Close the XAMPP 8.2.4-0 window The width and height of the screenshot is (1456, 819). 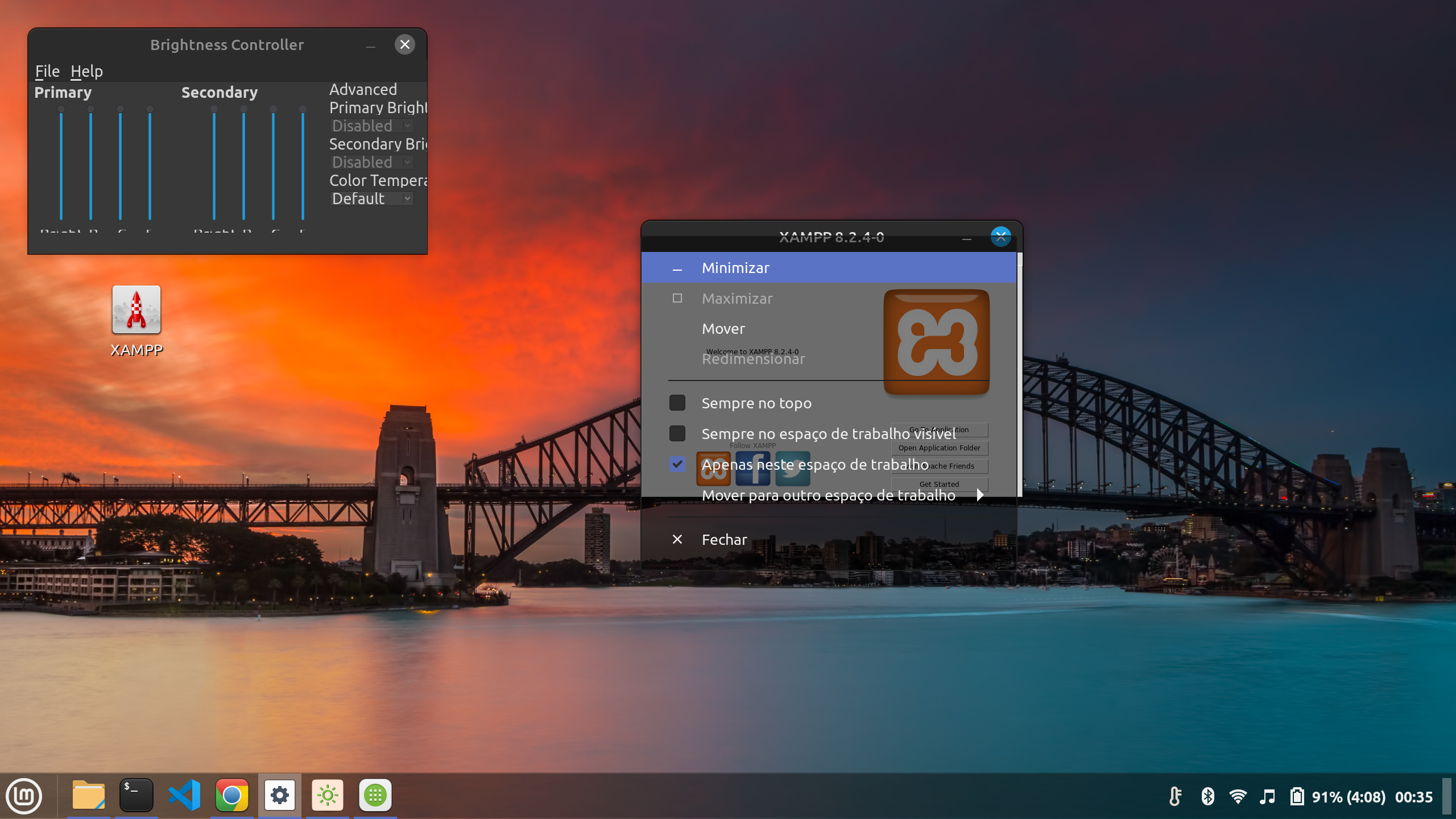tap(1001, 237)
